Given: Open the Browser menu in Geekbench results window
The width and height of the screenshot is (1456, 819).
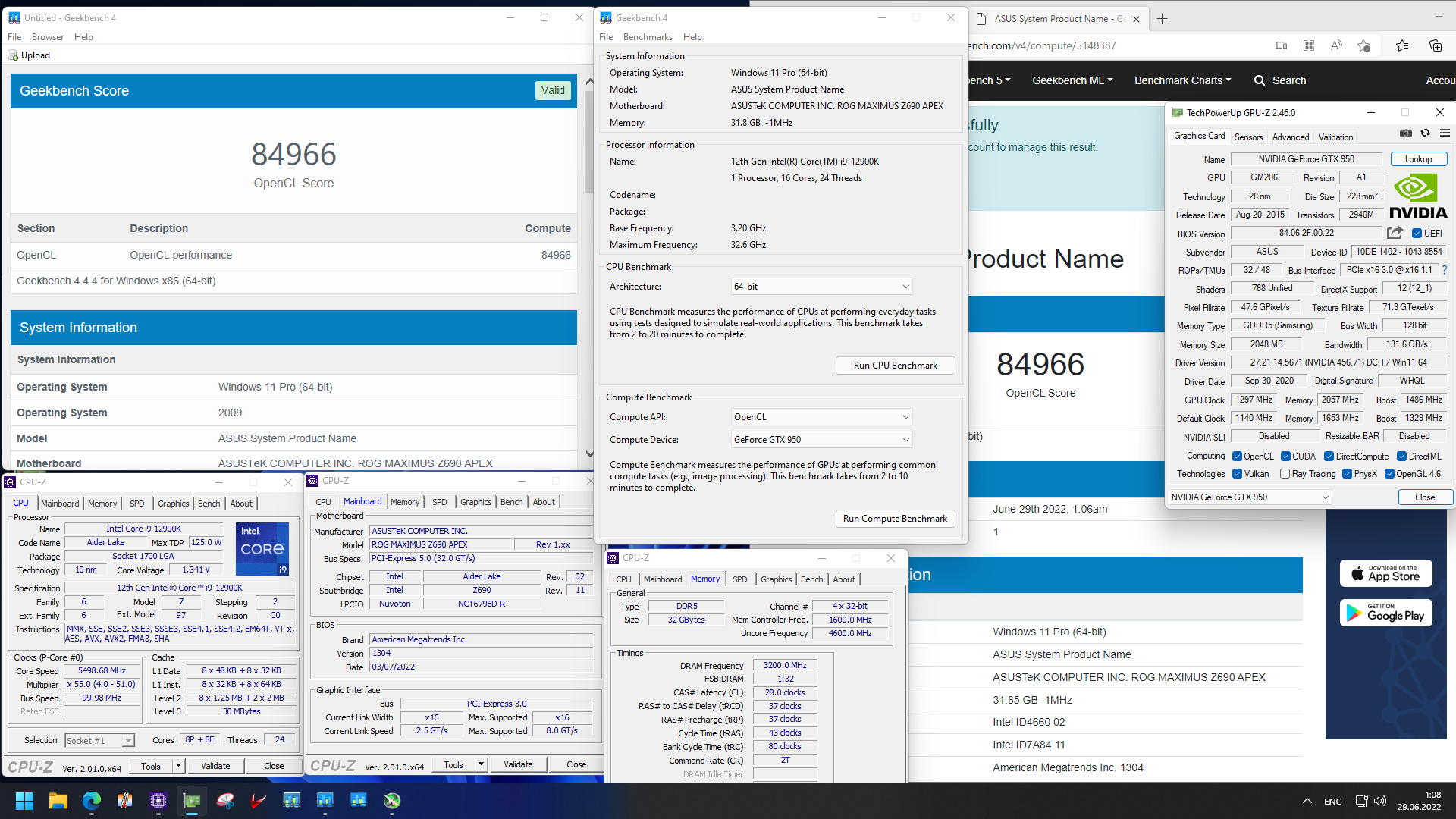Looking at the screenshot, I should coord(48,37).
